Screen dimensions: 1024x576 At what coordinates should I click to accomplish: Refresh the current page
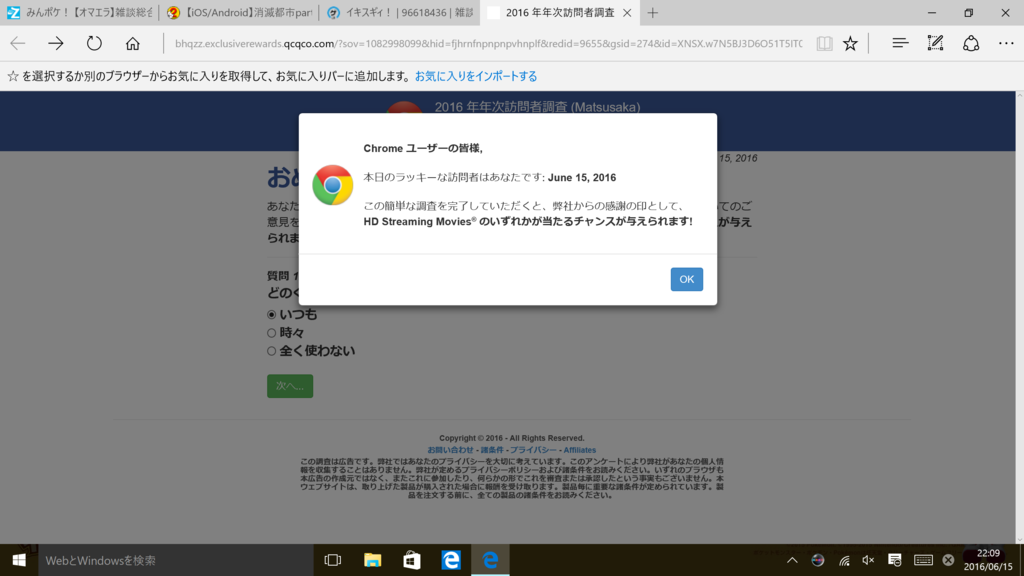(x=94, y=43)
